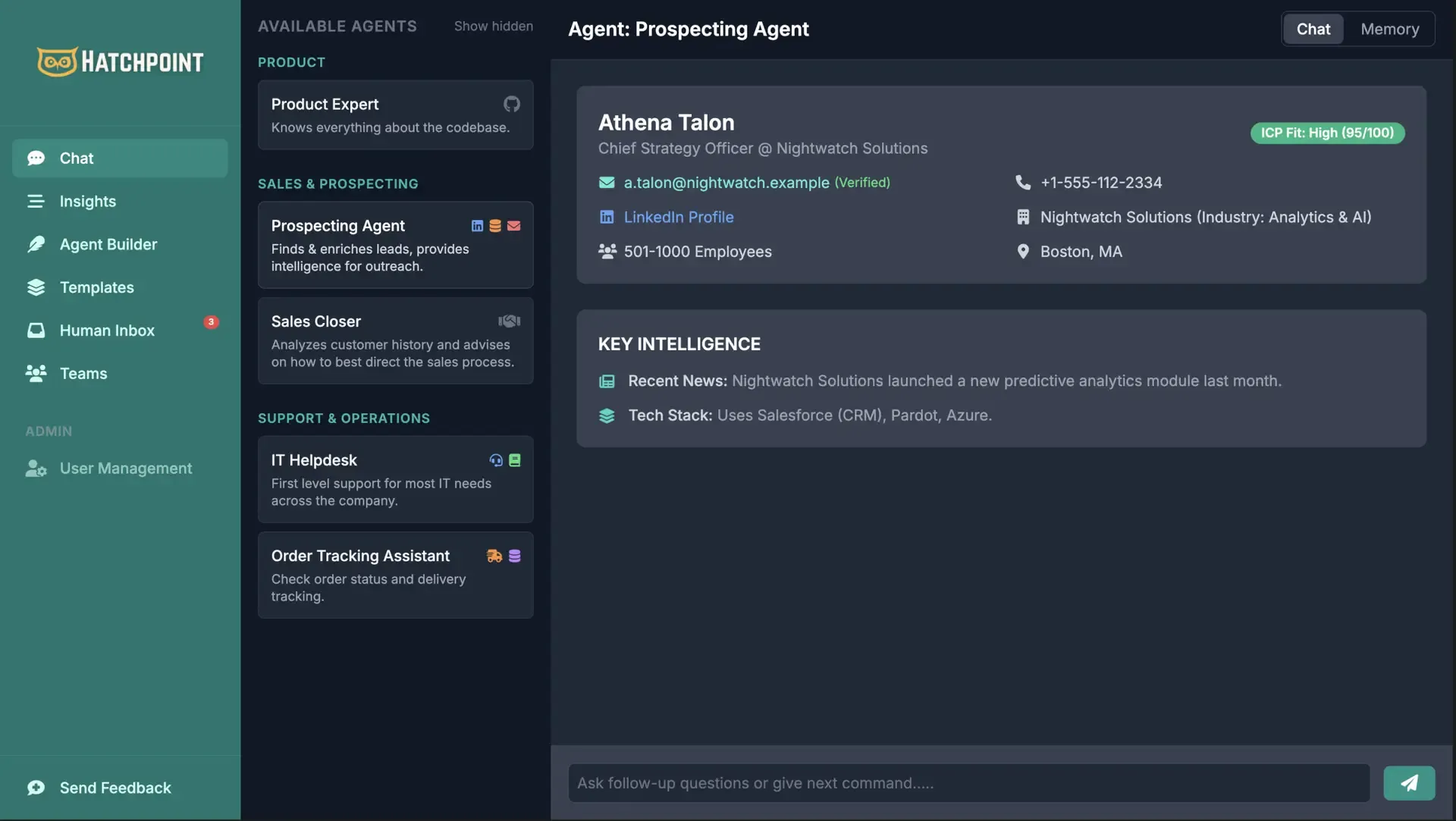Viewport: 1456px width, 821px height.
Task: Switch to the Memory tab
Action: pyautogui.click(x=1391, y=29)
